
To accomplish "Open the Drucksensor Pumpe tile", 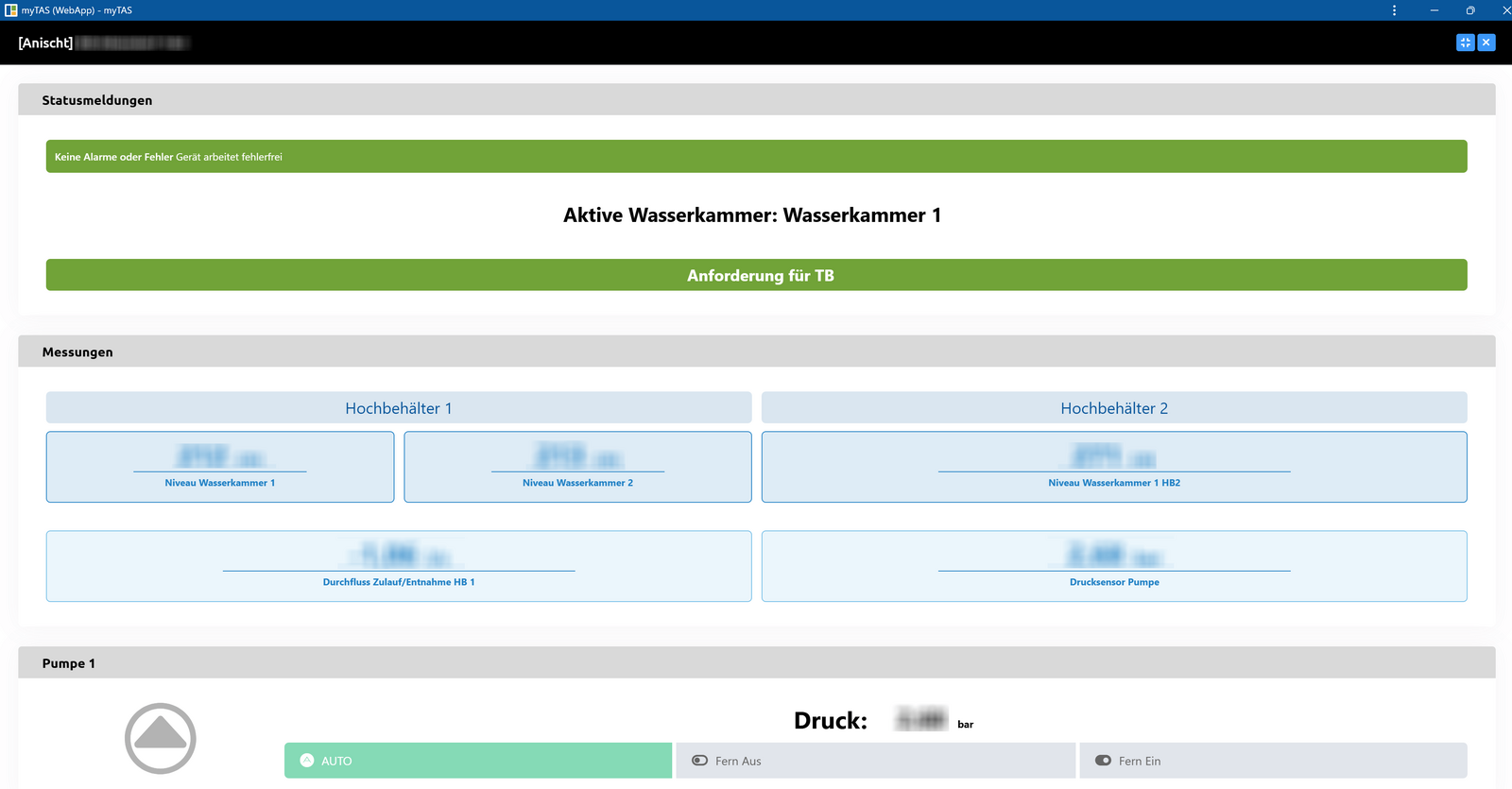I will tap(1114, 566).
